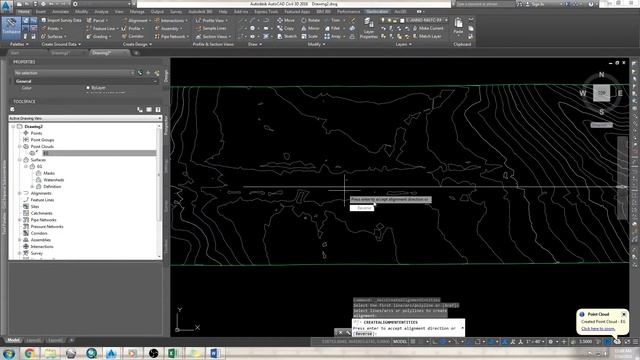Expand the Draw panel

[255, 44]
